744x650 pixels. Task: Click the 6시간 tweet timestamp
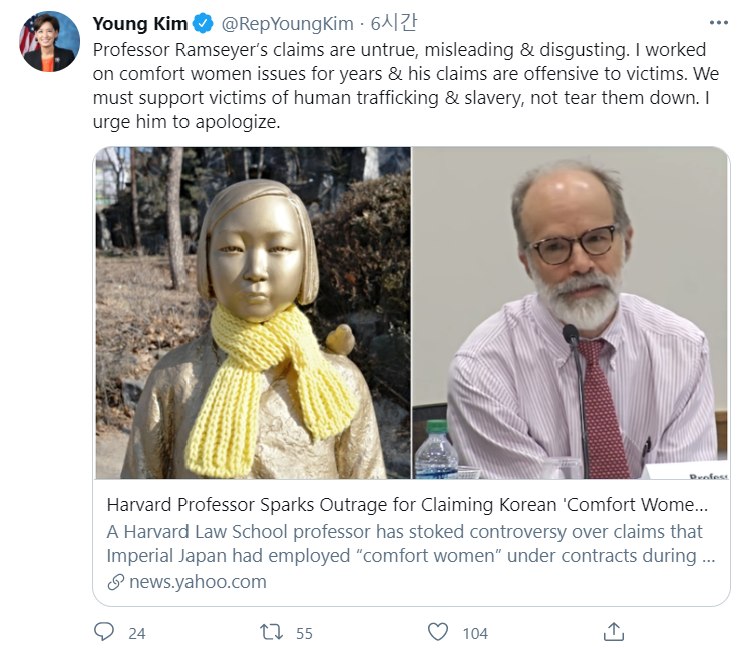[x=390, y=23]
